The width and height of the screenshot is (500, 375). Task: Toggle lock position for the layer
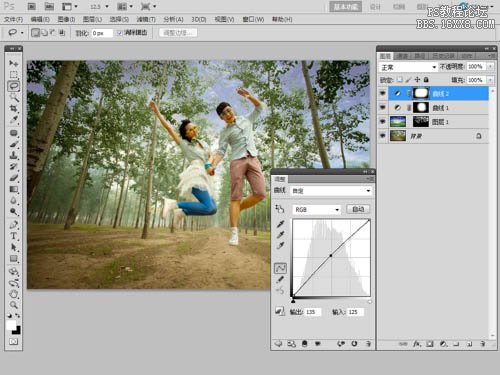pos(417,80)
